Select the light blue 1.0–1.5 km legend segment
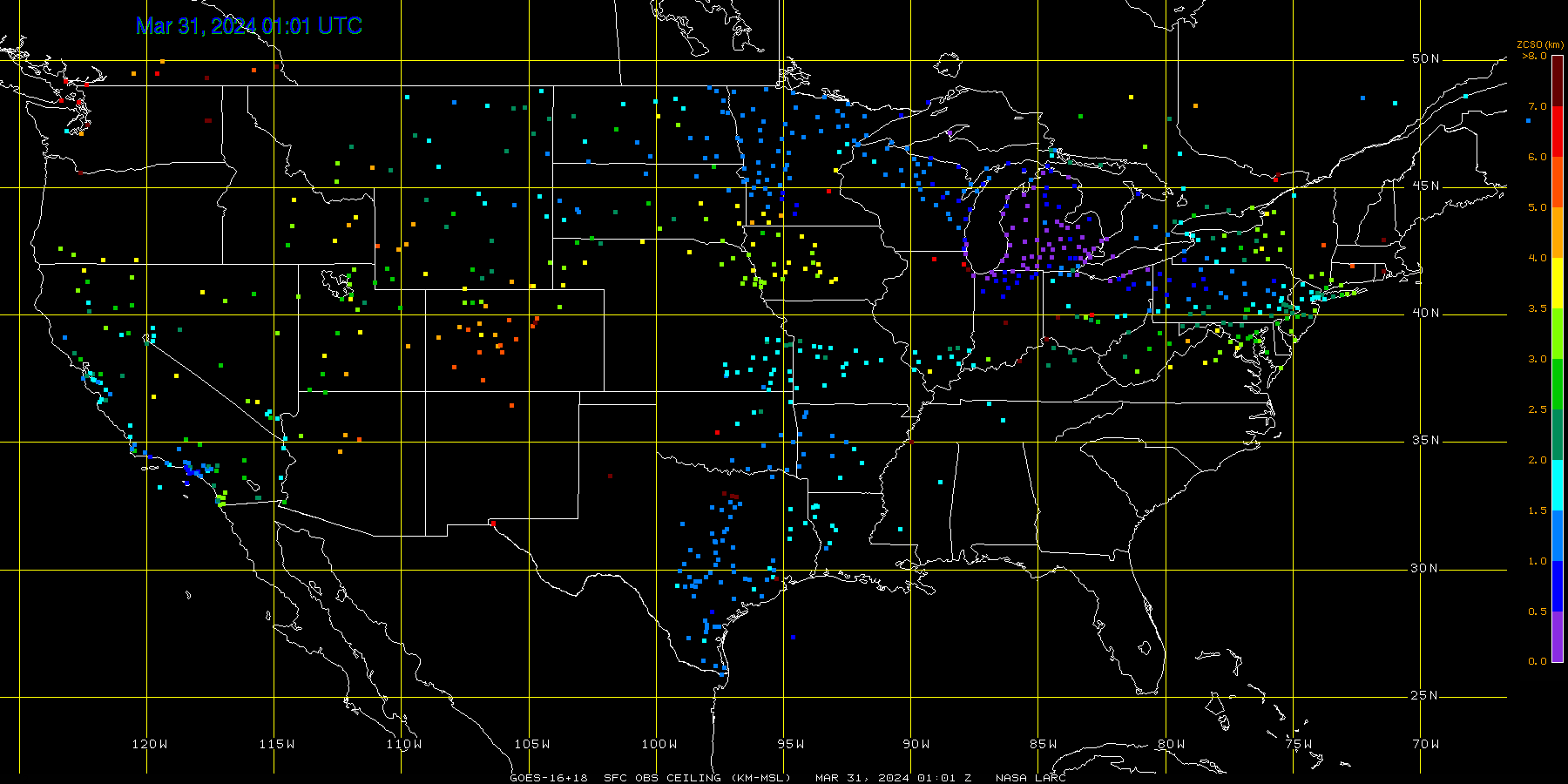Viewport: 1568px width, 784px height. click(1558, 536)
